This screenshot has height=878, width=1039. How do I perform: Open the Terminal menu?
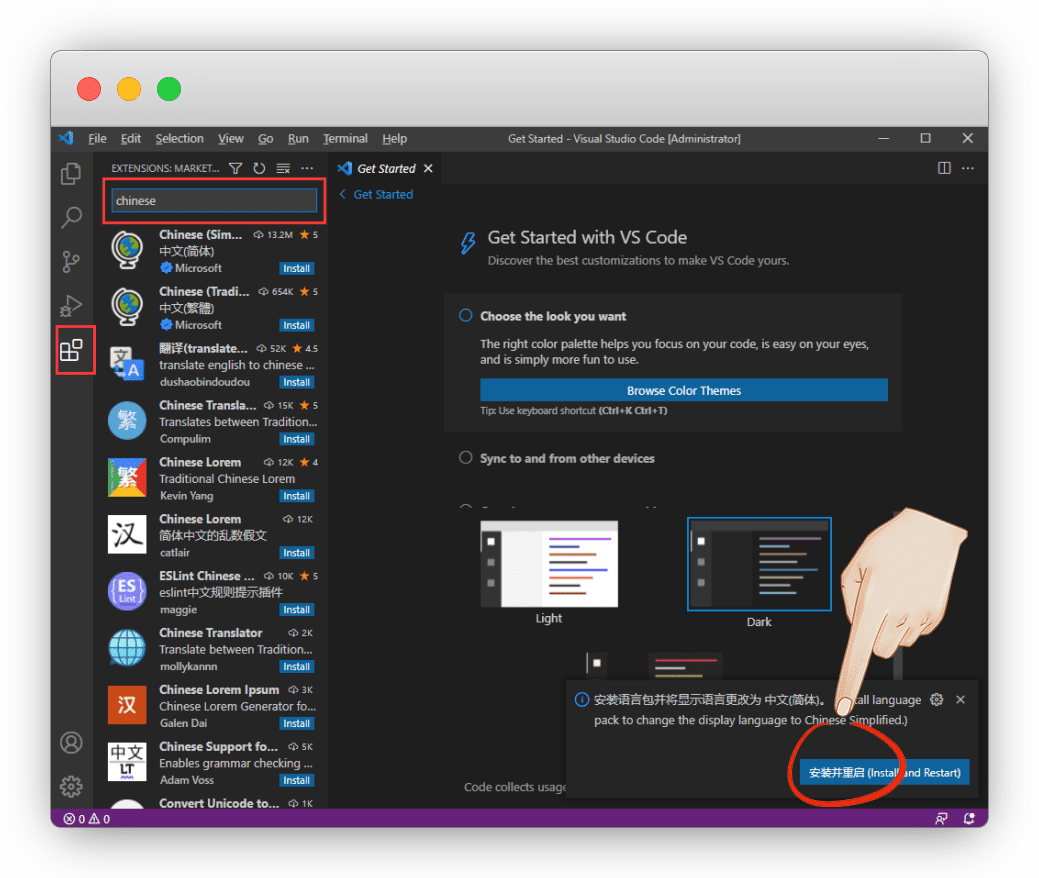[345, 139]
